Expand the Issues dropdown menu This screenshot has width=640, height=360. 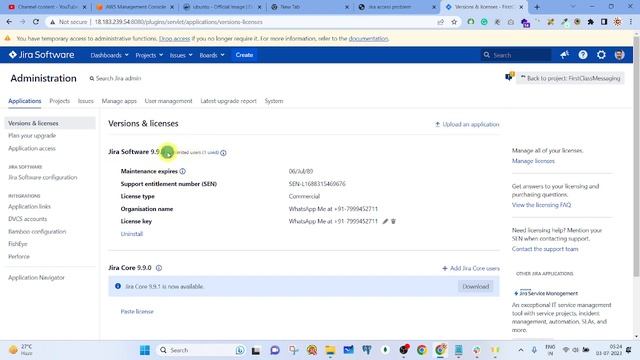pos(181,55)
